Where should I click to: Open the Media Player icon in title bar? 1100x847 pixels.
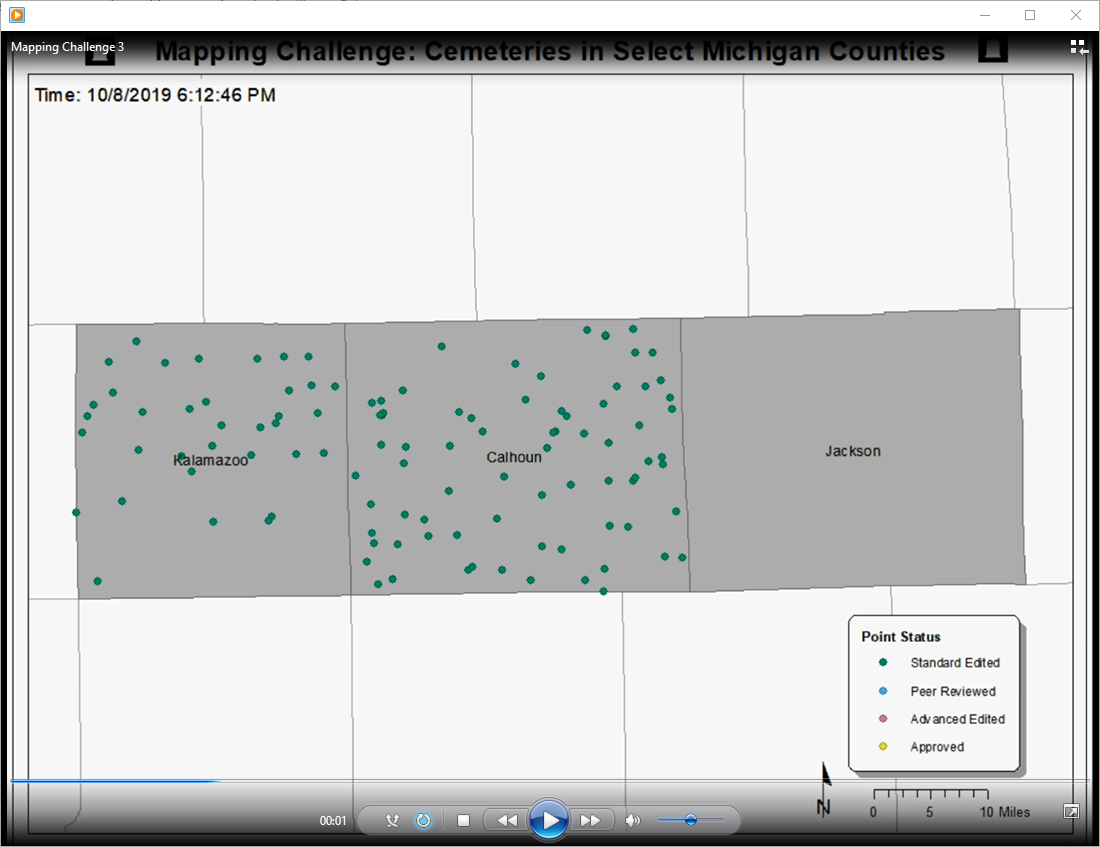14,15
